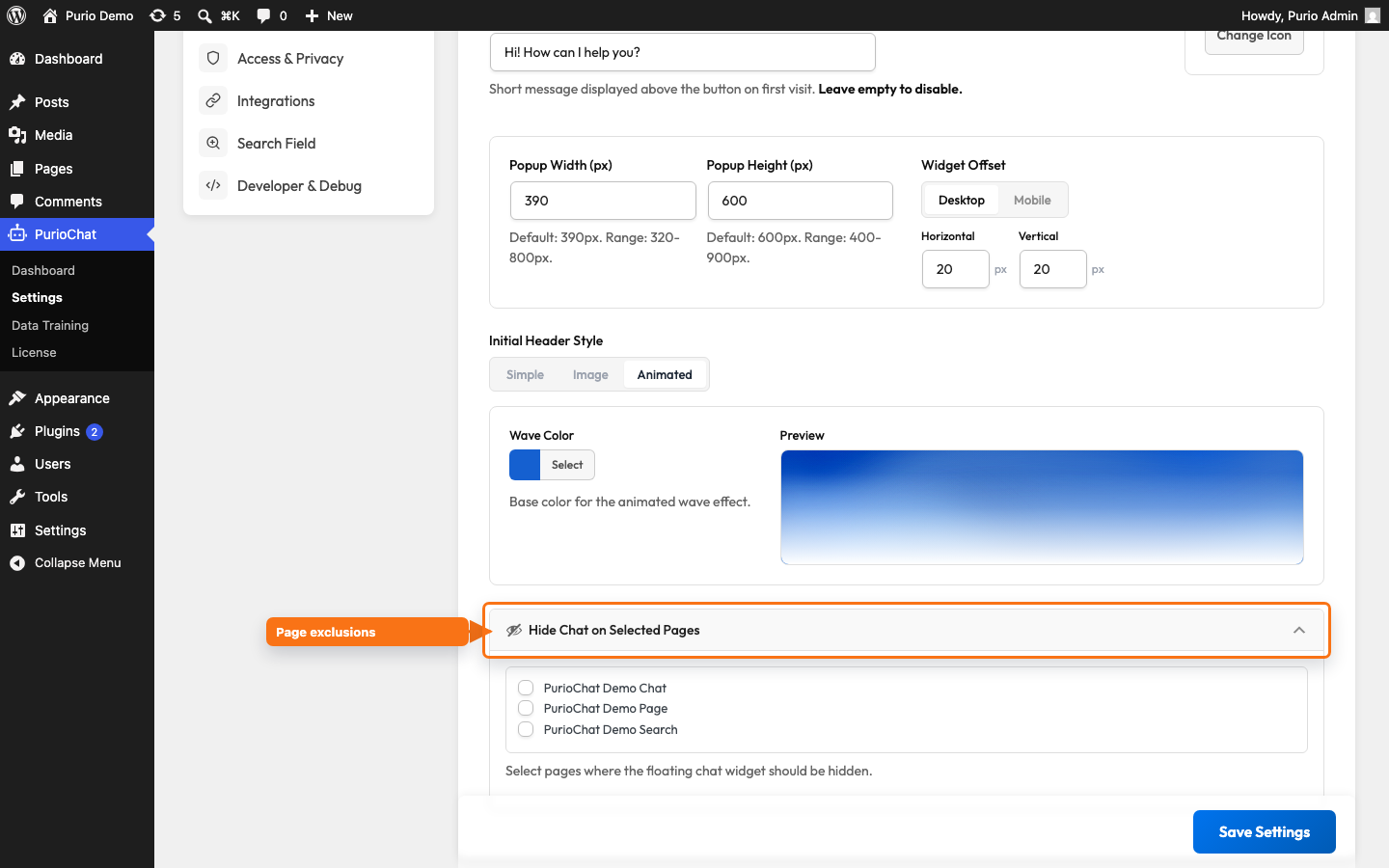Click the Pages icon in sidebar

[x=17, y=169]
